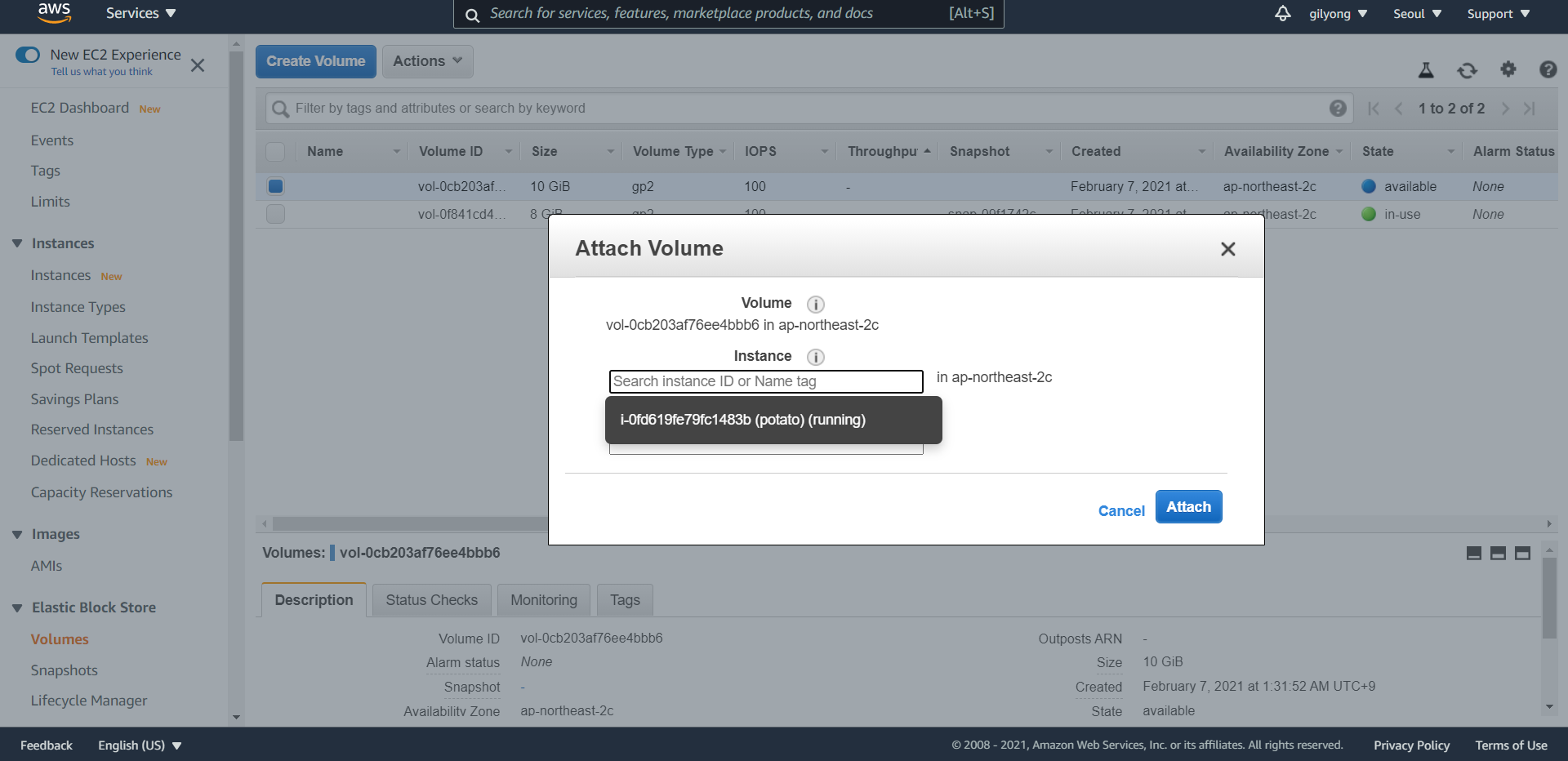The width and height of the screenshot is (1568, 761).
Task: Click the volumes filter search field
Action: pyautogui.click(x=808, y=108)
